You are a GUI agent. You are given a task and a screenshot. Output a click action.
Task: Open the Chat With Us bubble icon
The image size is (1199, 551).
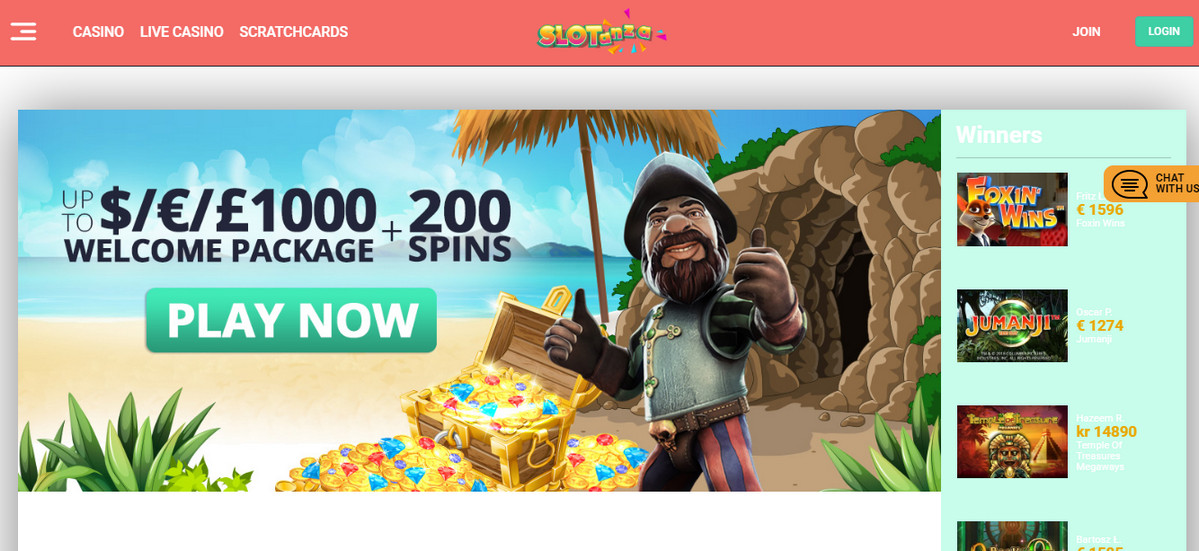pos(1129,184)
